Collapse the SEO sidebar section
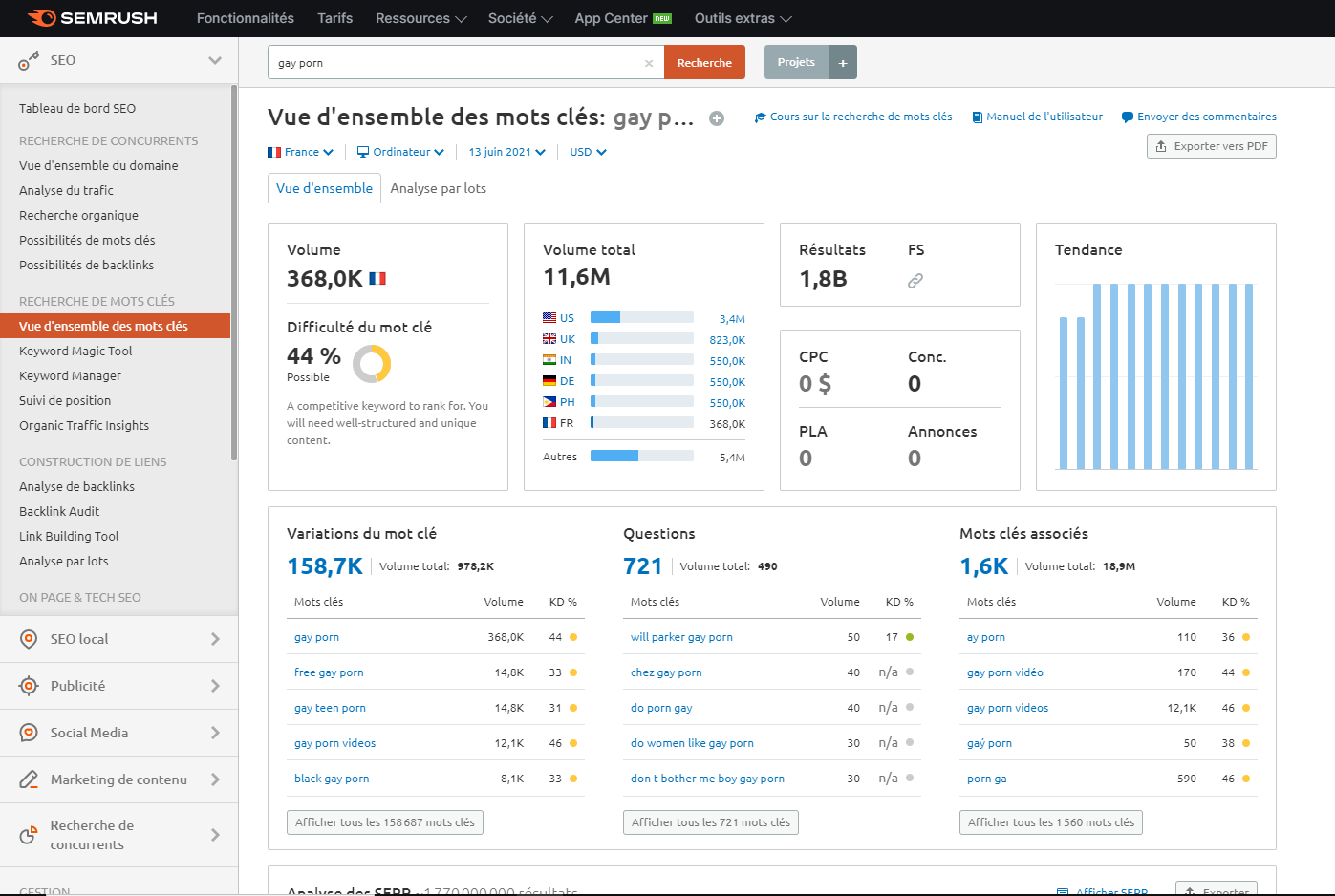 tap(215, 60)
